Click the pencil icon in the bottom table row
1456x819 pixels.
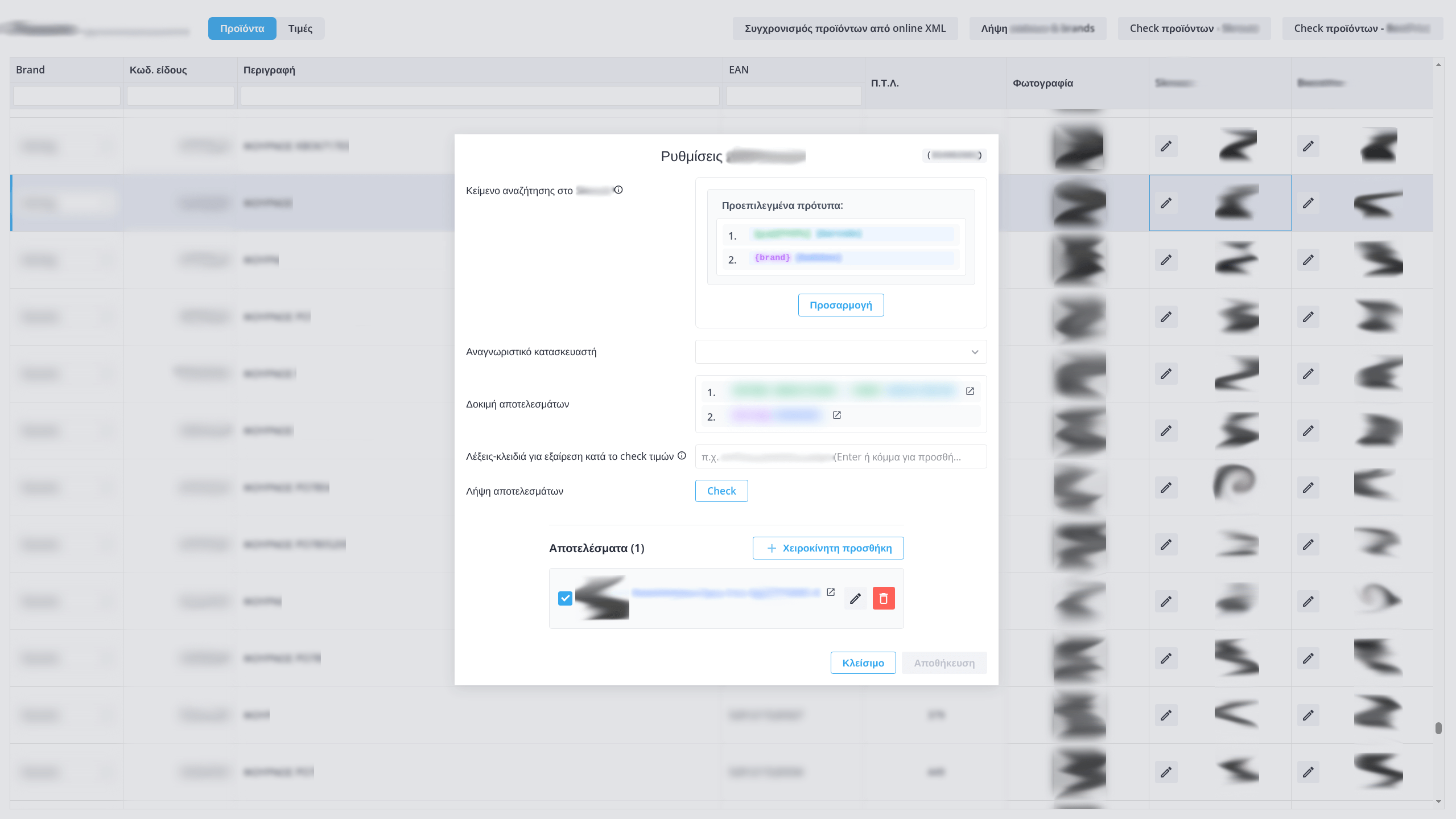[x=1165, y=772]
